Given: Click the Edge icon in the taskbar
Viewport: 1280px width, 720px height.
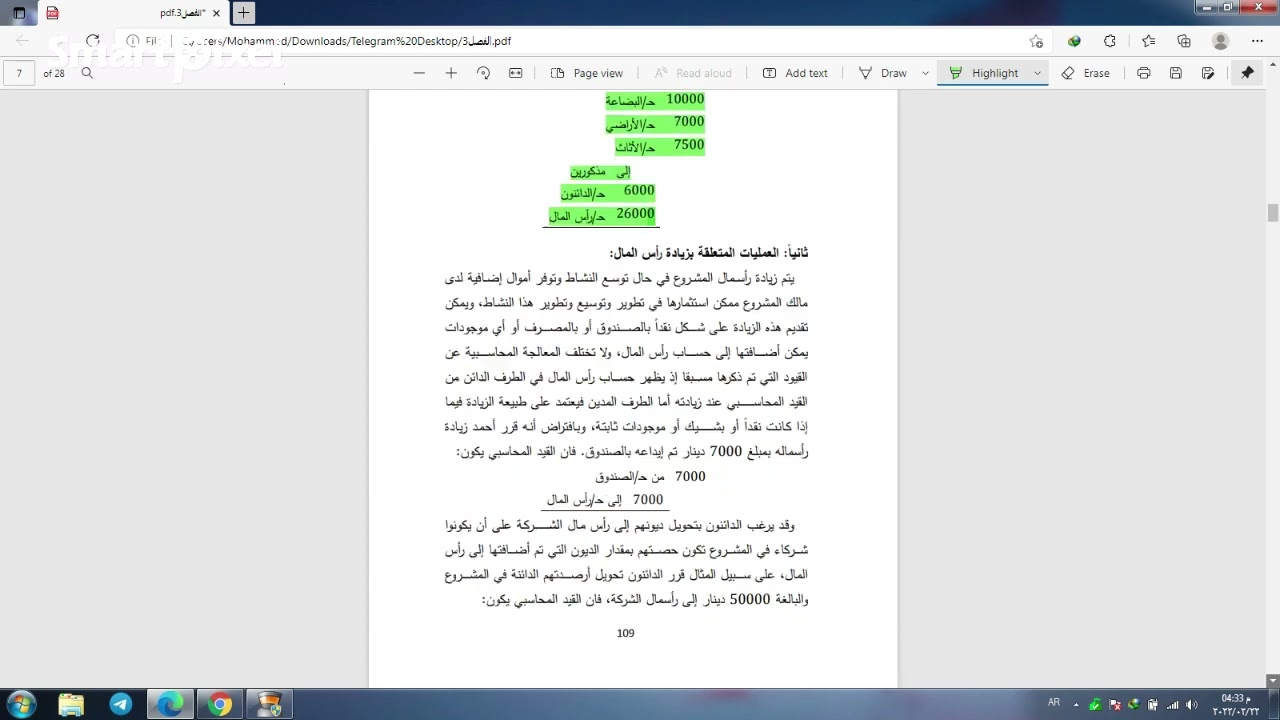Looking at the screenshot, I should coord(171,704).
